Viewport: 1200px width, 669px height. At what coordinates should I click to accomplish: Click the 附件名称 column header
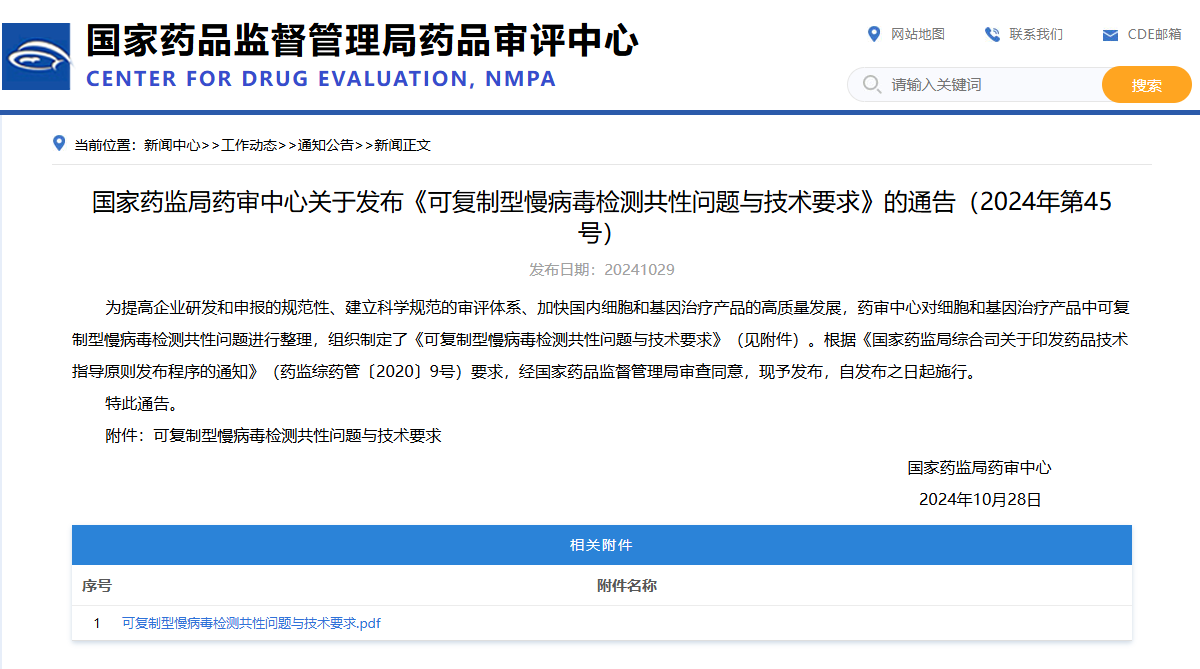point(627,585)
